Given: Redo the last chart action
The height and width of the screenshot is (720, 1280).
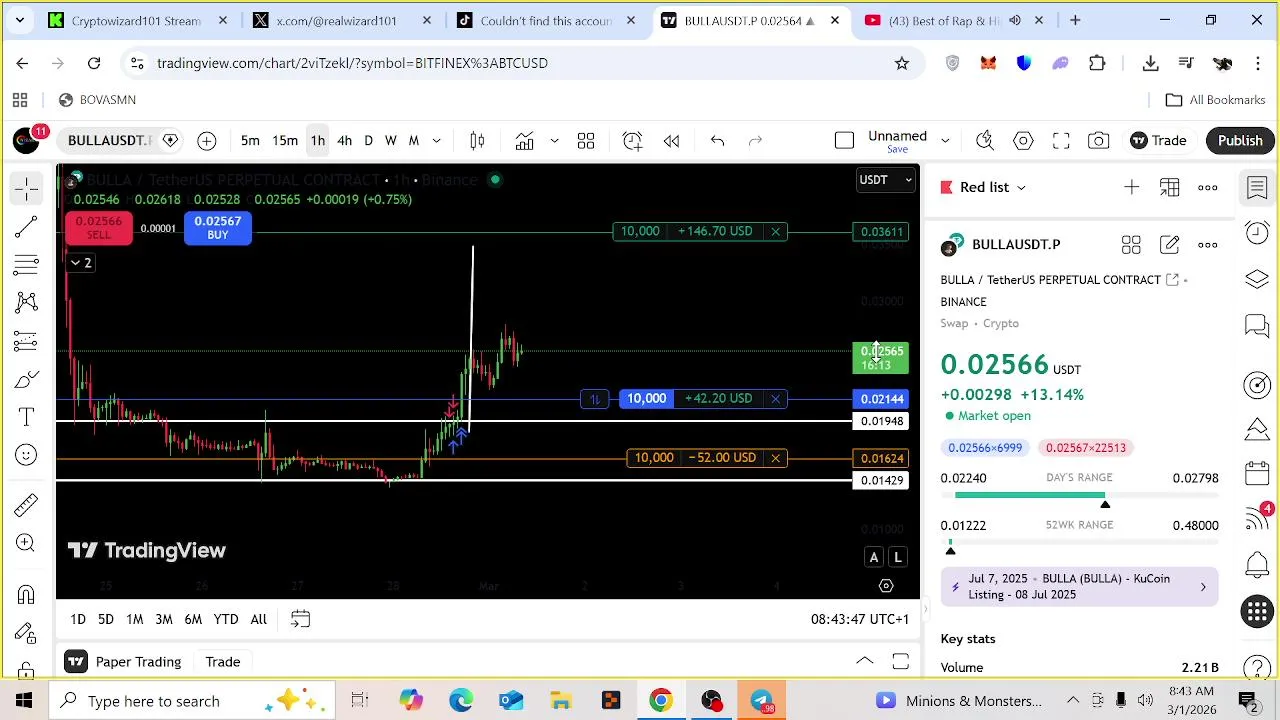Looking at the screenshot, I should [x=756, y=141].
